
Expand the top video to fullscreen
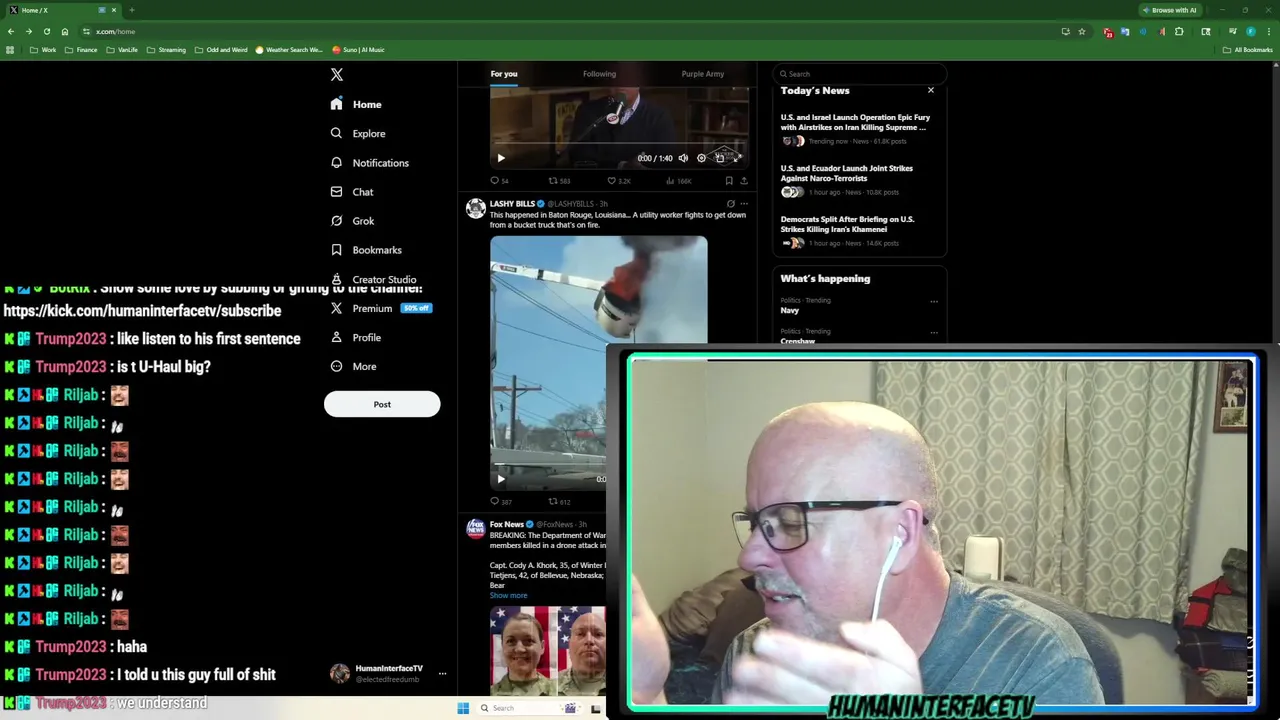coord(738,158)
